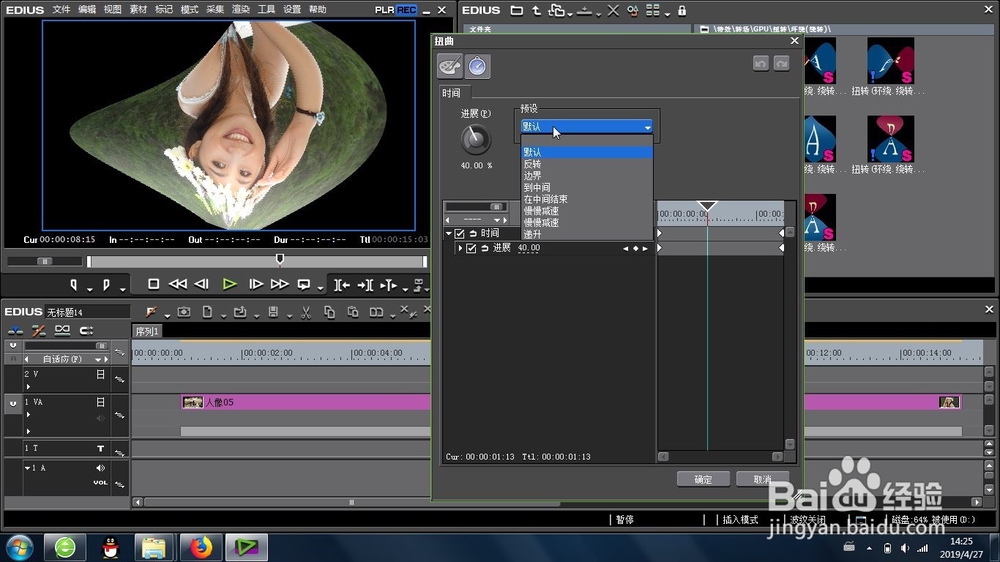Click the 序列1 sequence tab
Image resolution: width=1000 pixels, height=562 pixels.
coord(147,331)
